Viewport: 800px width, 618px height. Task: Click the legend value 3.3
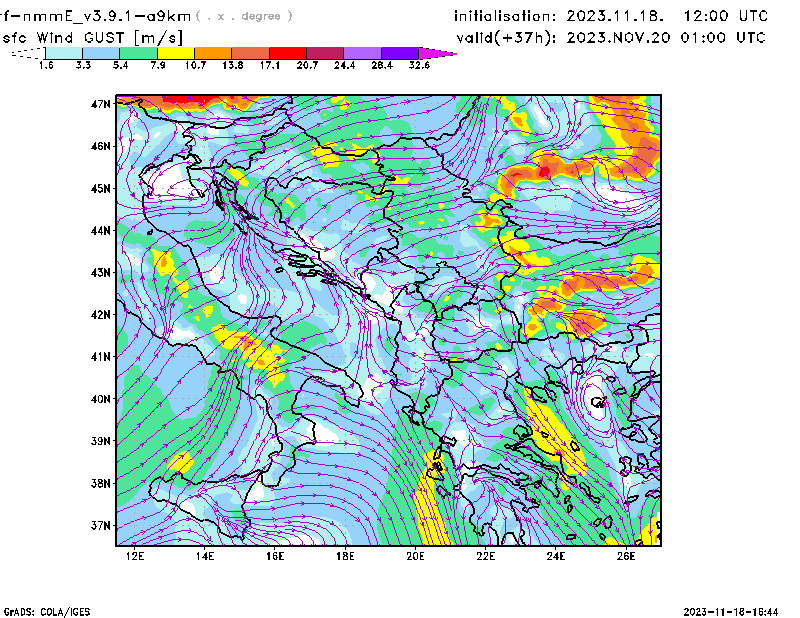pos(83,65)
